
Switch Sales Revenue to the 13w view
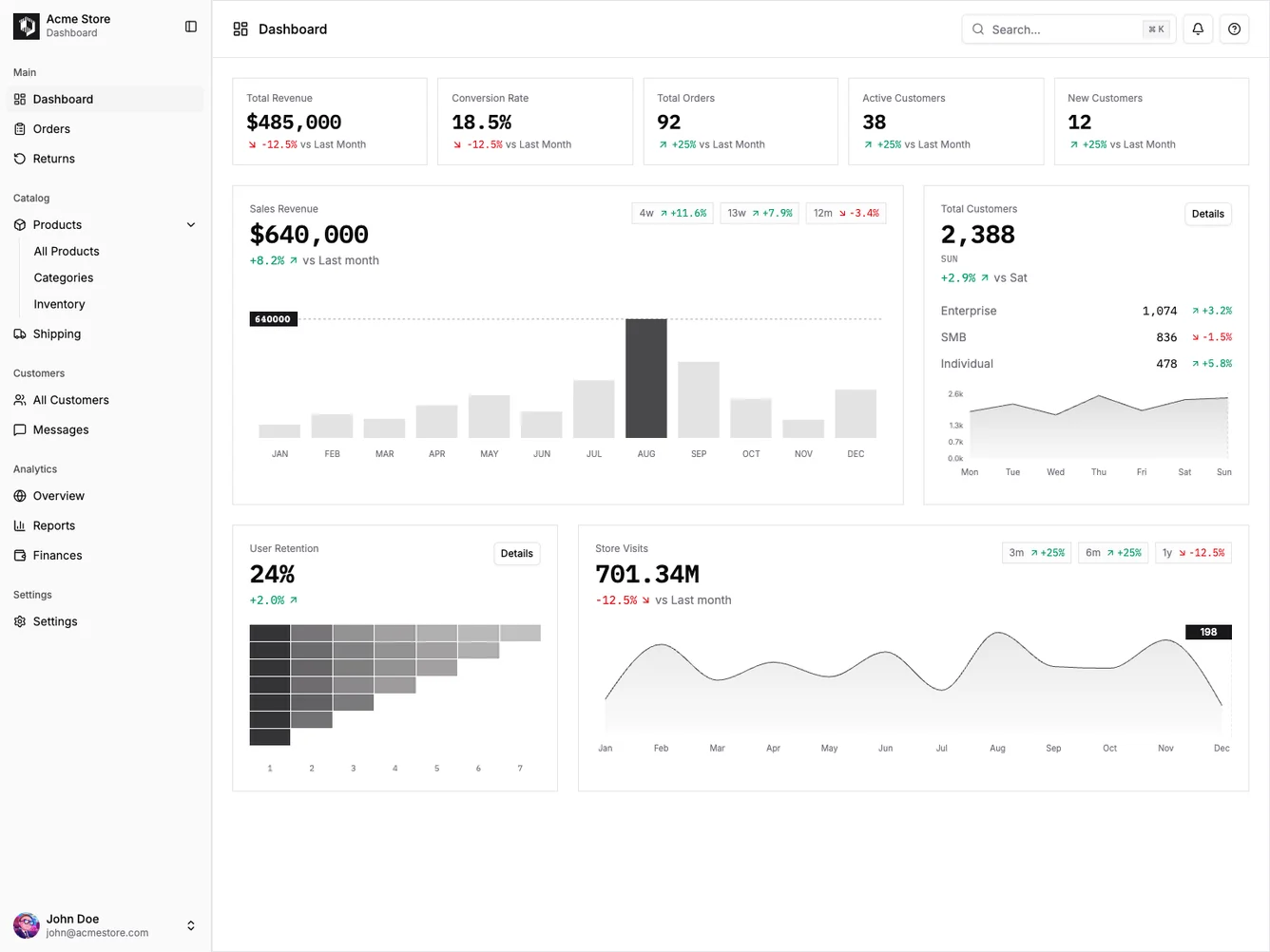click(759, 213)
